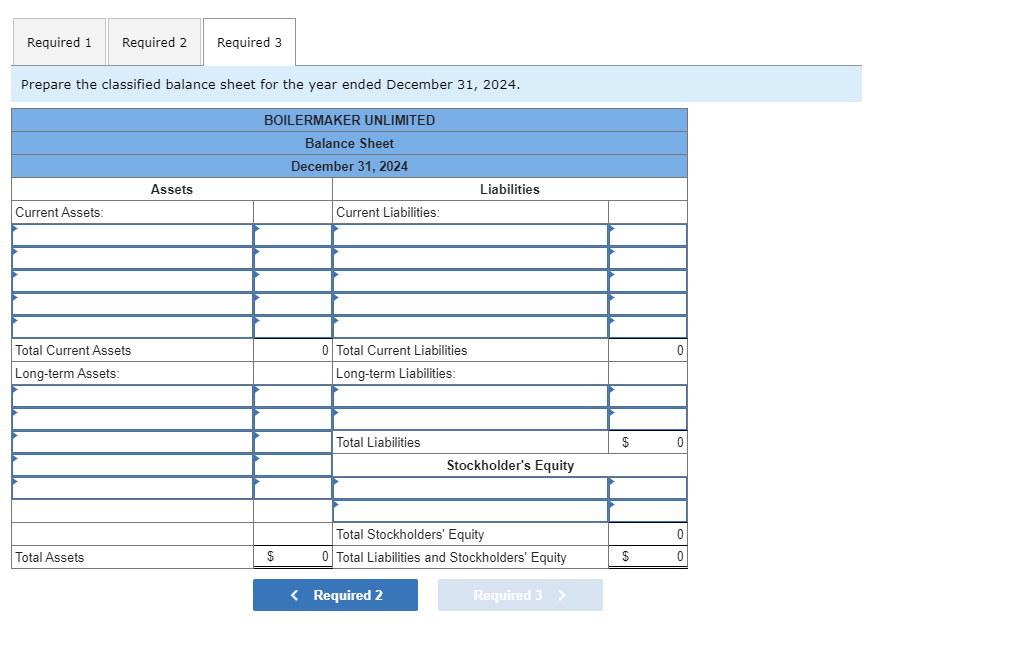Open the second Current Assets account selector
The width and height of the screenshot is (1012, 648).
coord(130,257)
